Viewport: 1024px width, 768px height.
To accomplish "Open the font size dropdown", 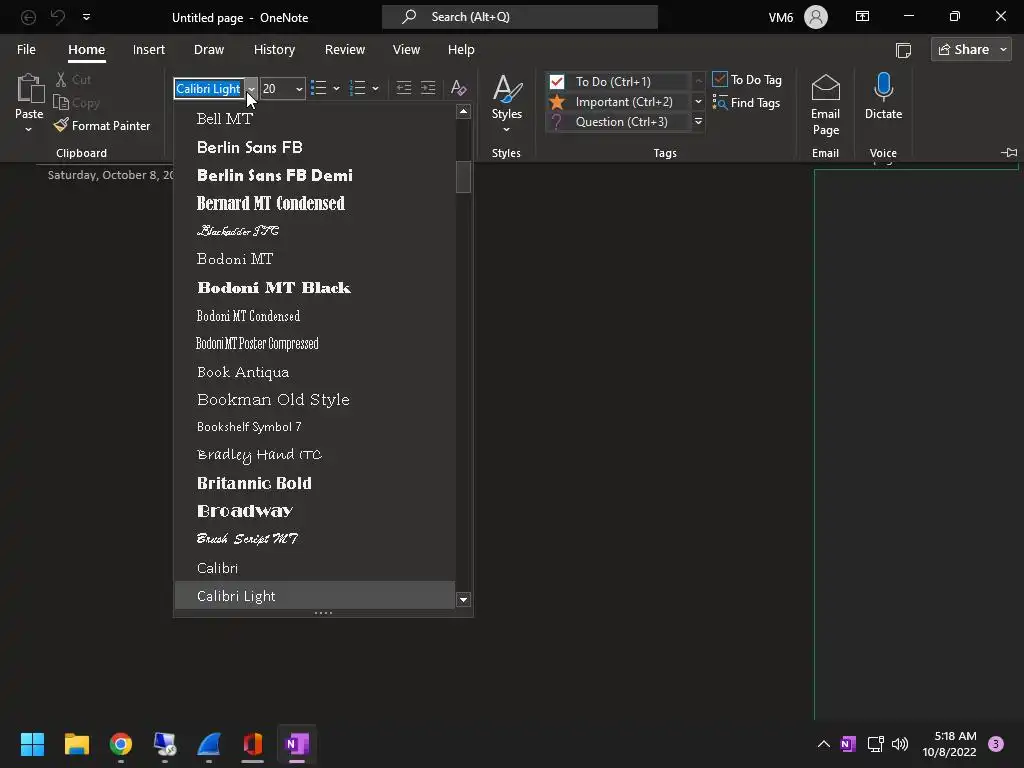I will pyautogui.click(x=299, y=88).
